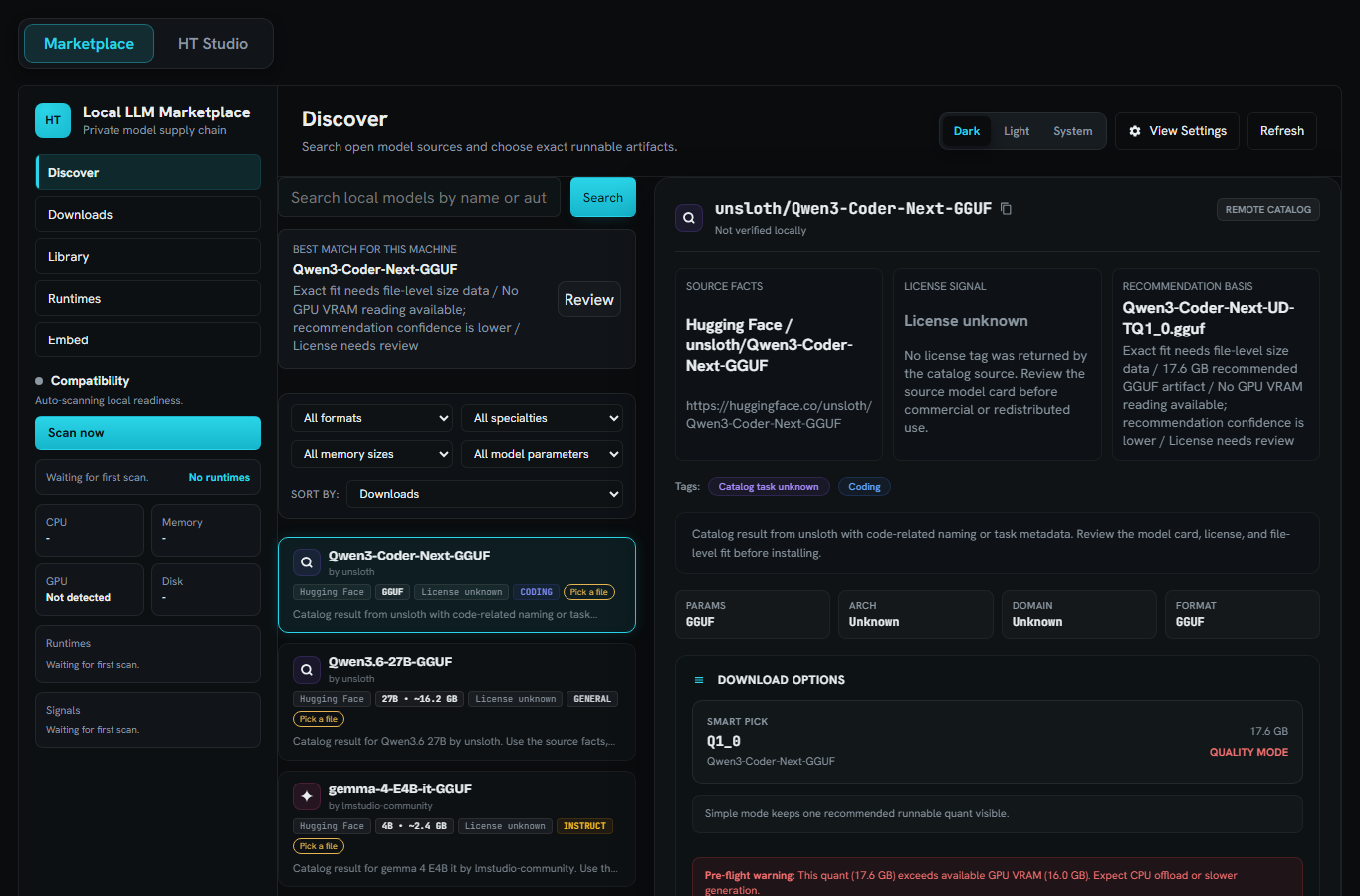Image resolution: width=1360 pixels, height=896 pixels.
Task: Switch to the Marketplace tab
Action: 89,44
